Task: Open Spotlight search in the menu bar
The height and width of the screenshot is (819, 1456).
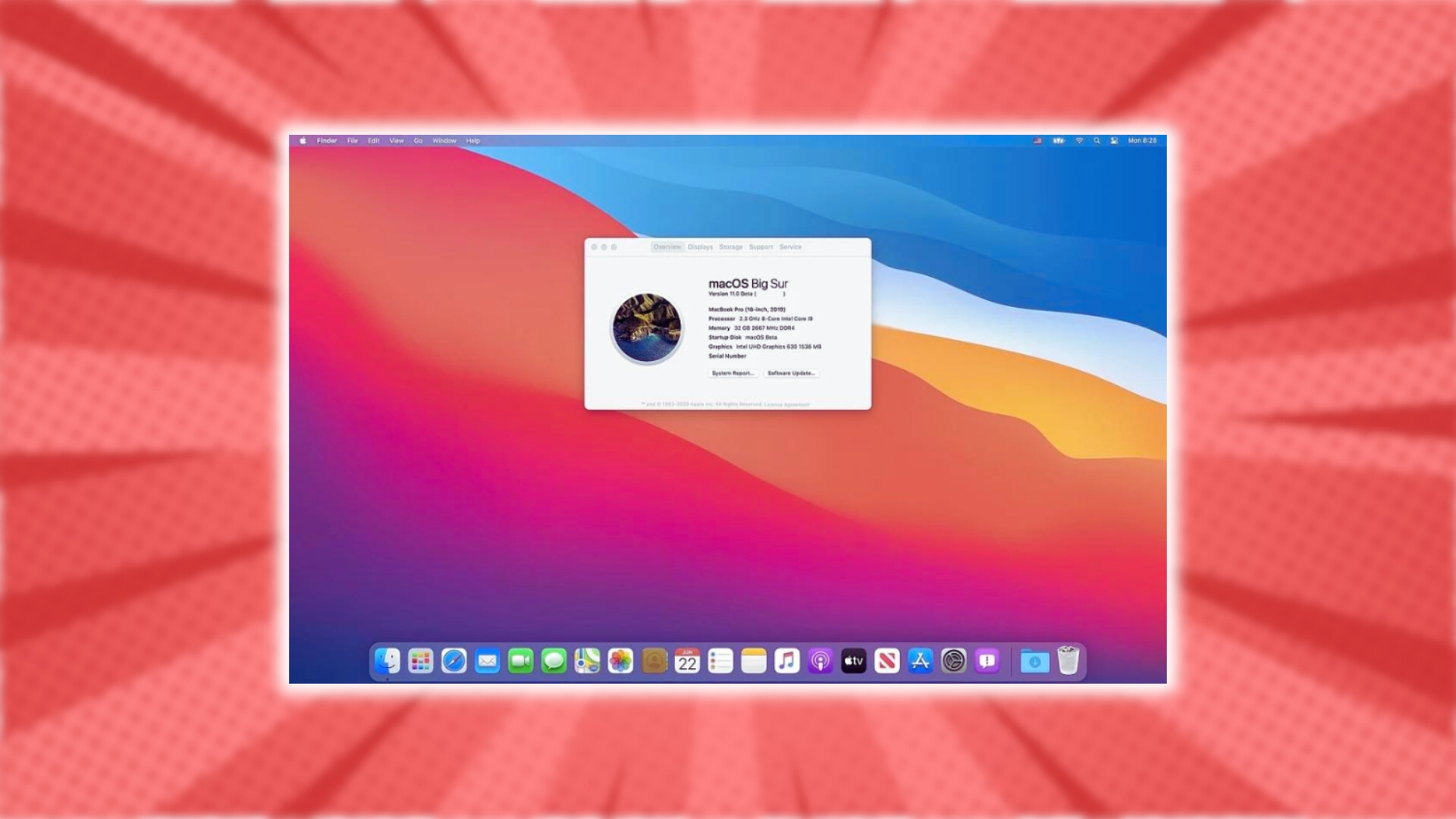Action: [x=1097, y=140]
